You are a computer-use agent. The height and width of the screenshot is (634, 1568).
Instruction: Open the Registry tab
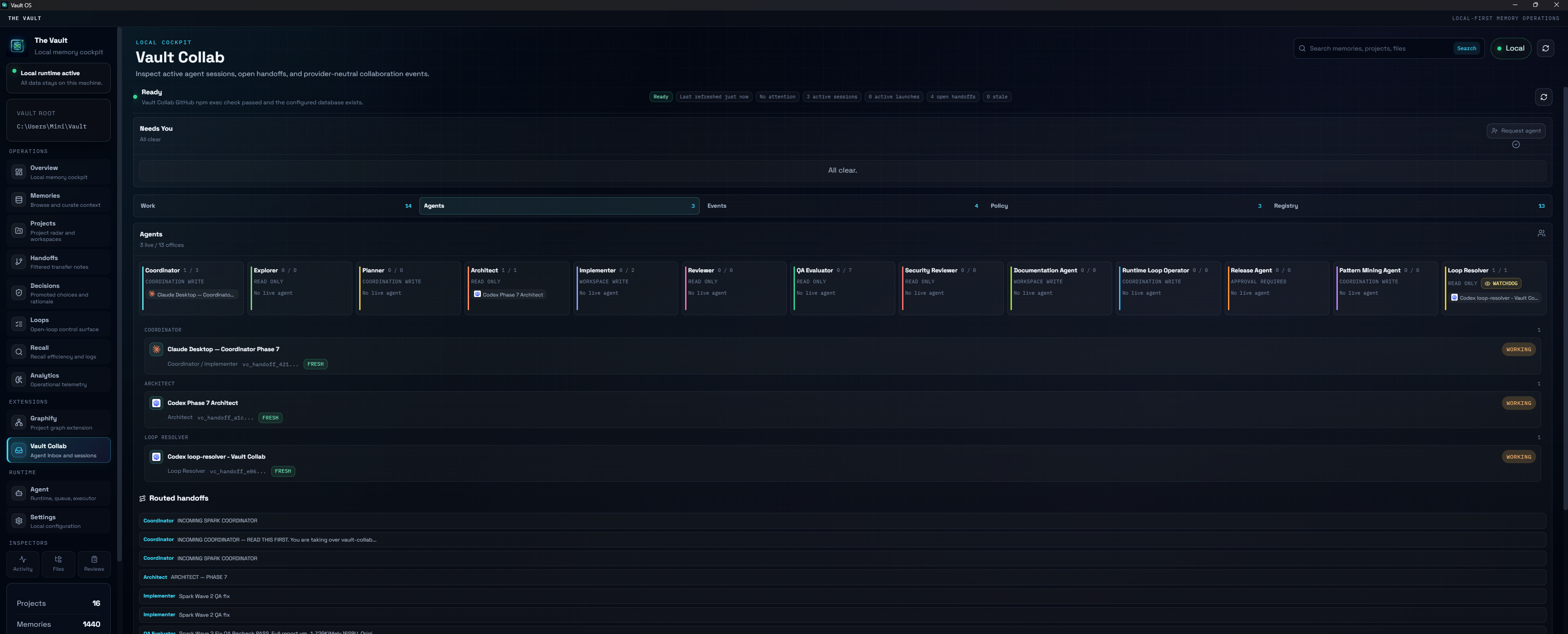pos(1409,206)
